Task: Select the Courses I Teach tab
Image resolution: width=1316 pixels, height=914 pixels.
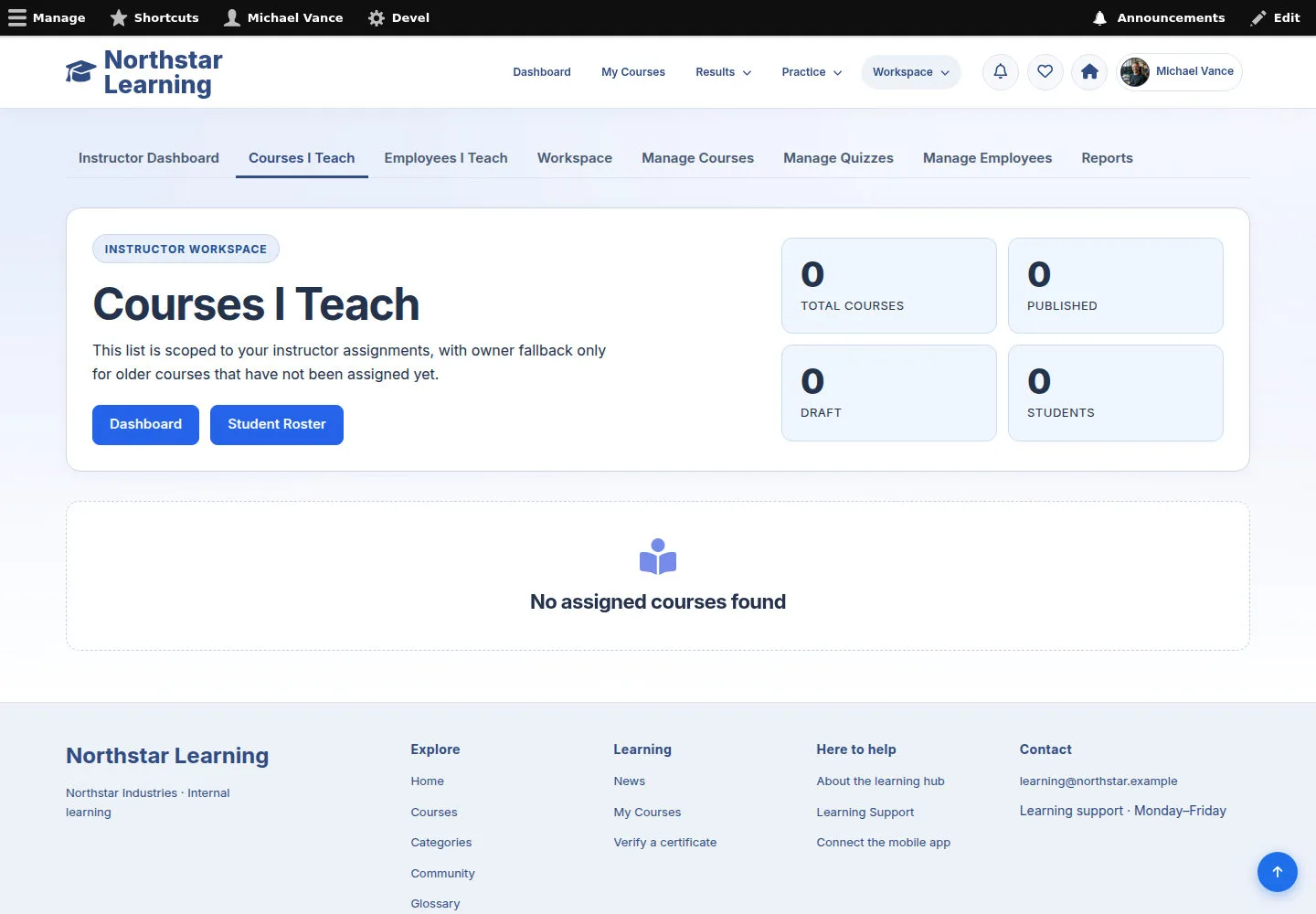Action: pyautogui.click(x=302, y=158)
